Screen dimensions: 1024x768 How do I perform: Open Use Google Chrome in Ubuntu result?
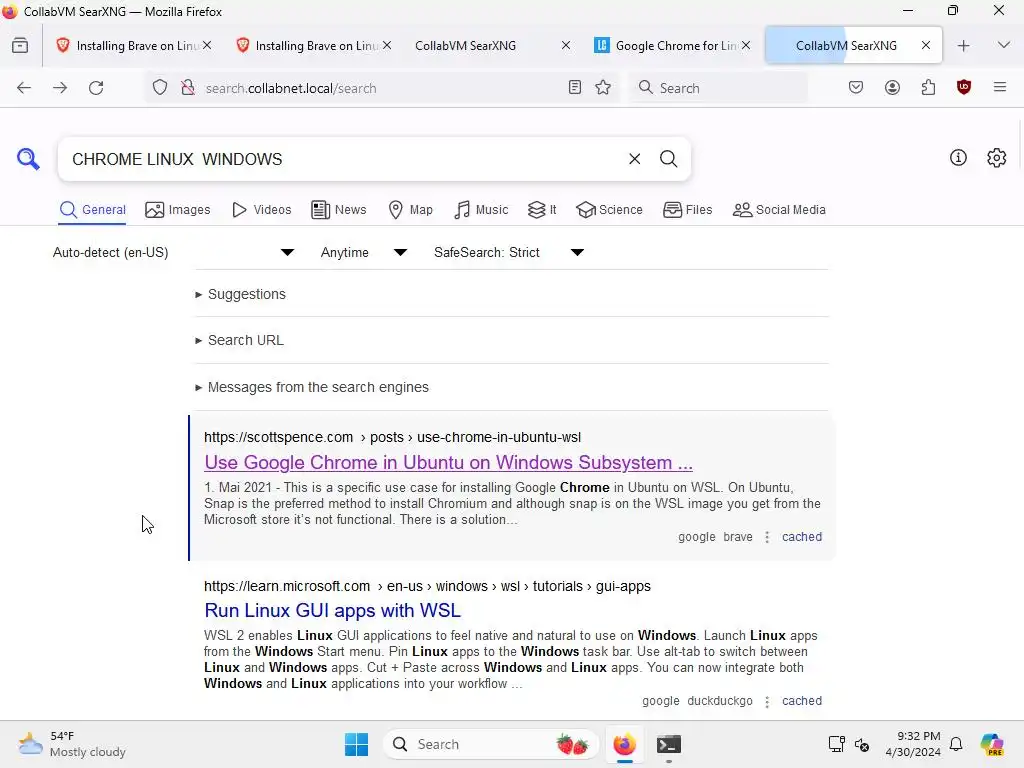[448, 462]
